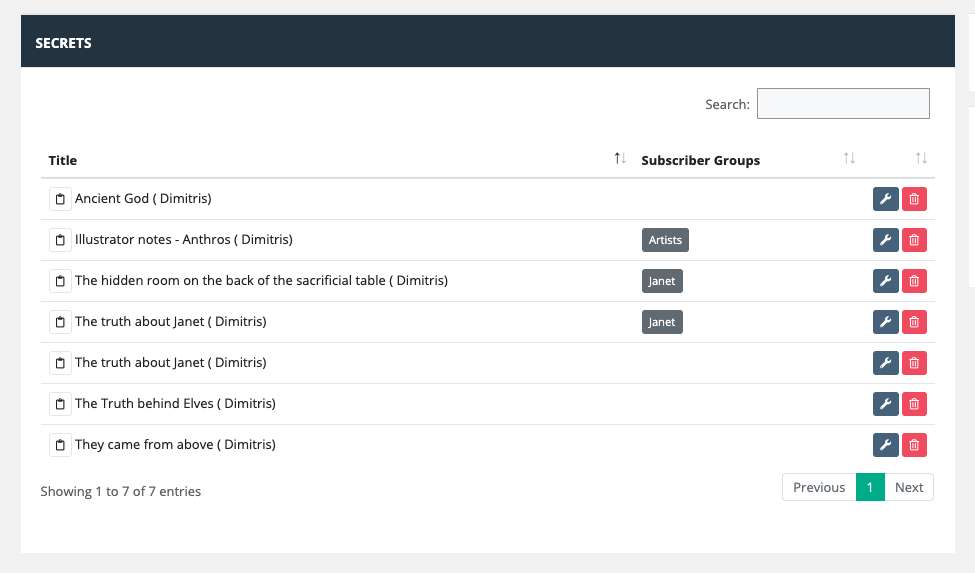Screen dimensions: 975x573
Task: Delete the Ancient God secret
Action: pos(914,199)
